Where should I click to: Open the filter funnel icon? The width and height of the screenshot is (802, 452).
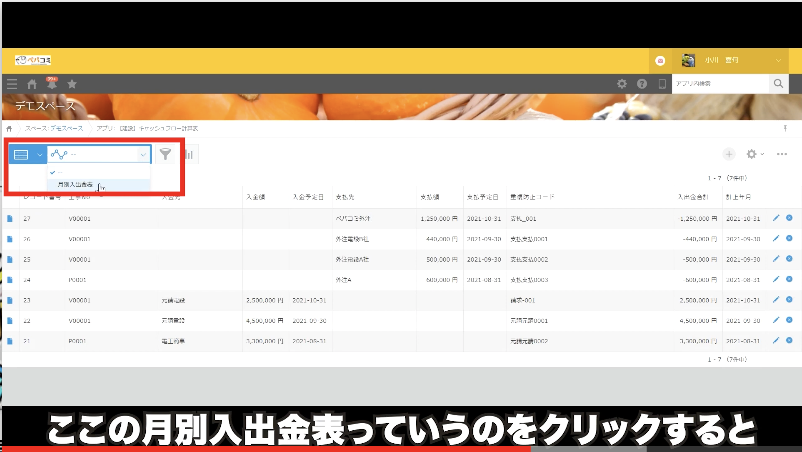coord(165,154)
